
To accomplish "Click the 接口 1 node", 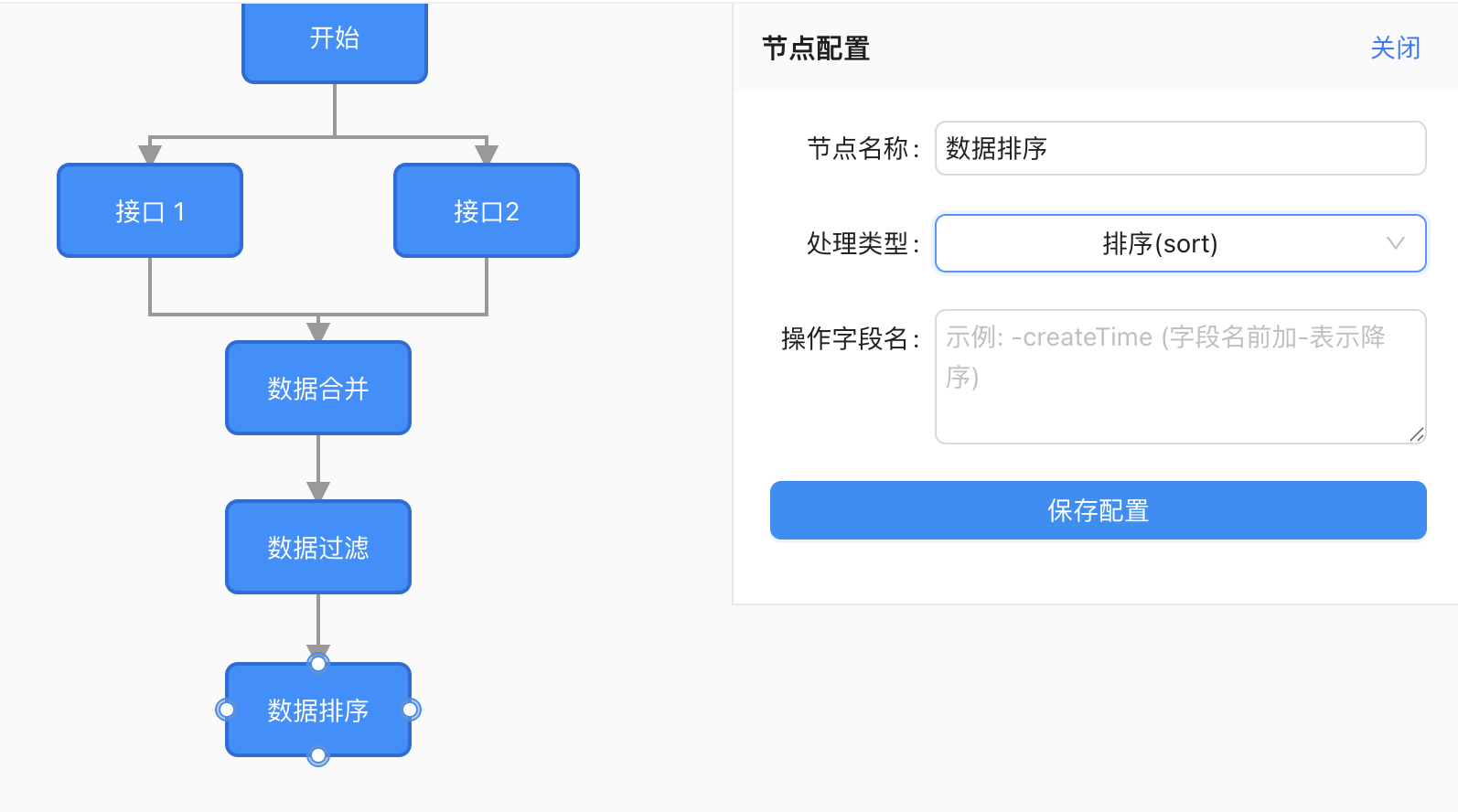I will (x=150, y=210).
